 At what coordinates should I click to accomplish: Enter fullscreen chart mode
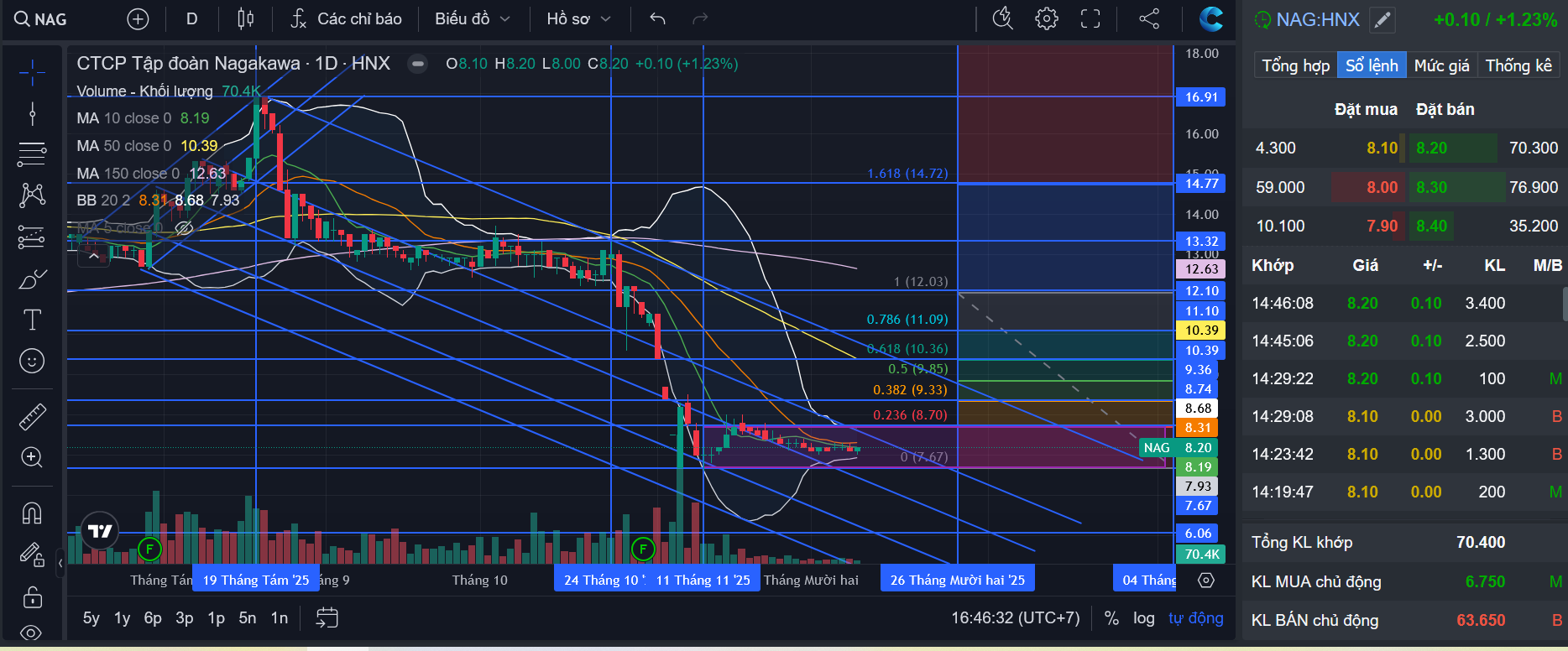click(x=1090, y=18)
